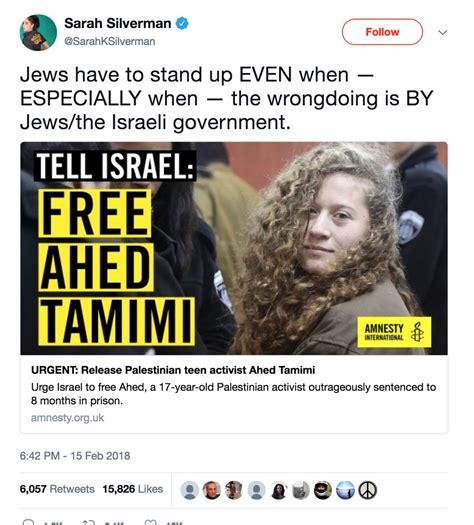Open the Free Ahed Tamimi card image

(x=234, y=248)
